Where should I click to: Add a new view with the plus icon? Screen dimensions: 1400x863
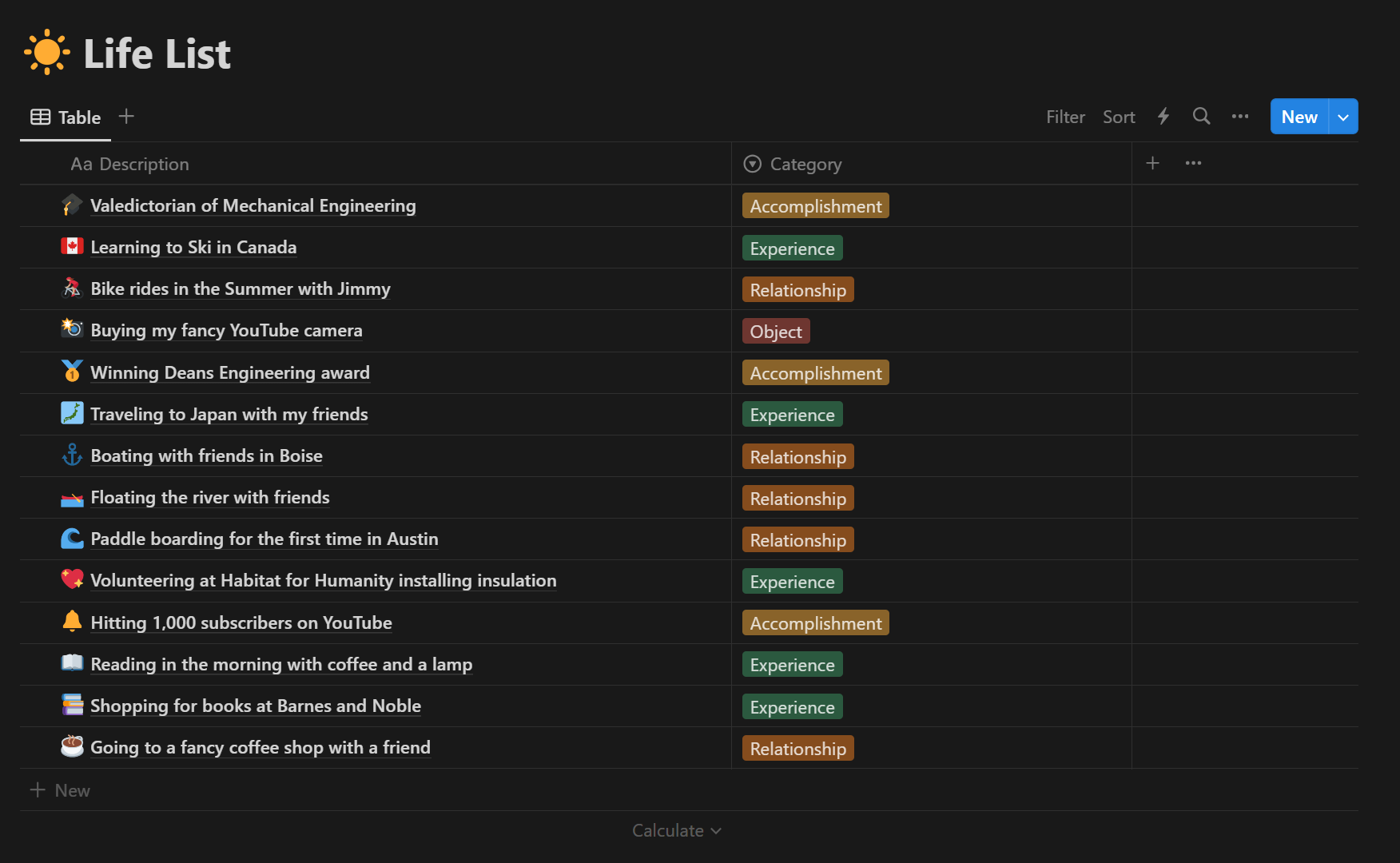coord(126,117)
